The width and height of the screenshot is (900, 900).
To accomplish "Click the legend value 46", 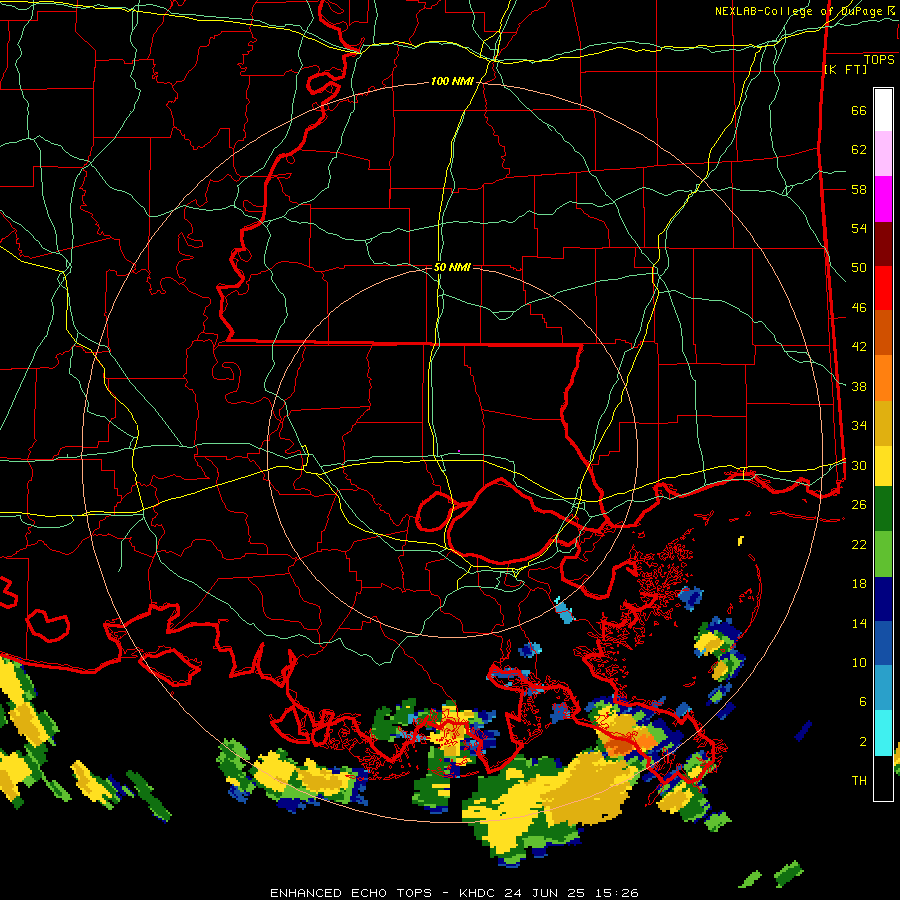I will click(859, 308).
